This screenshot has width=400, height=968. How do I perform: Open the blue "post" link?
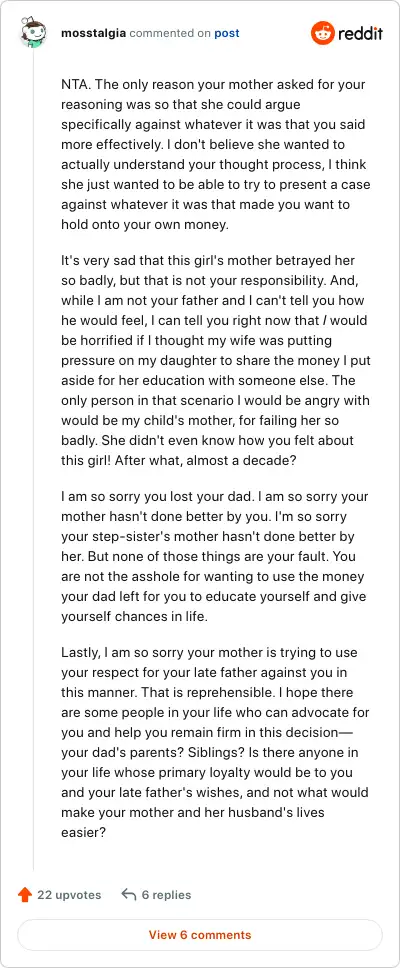227,33
